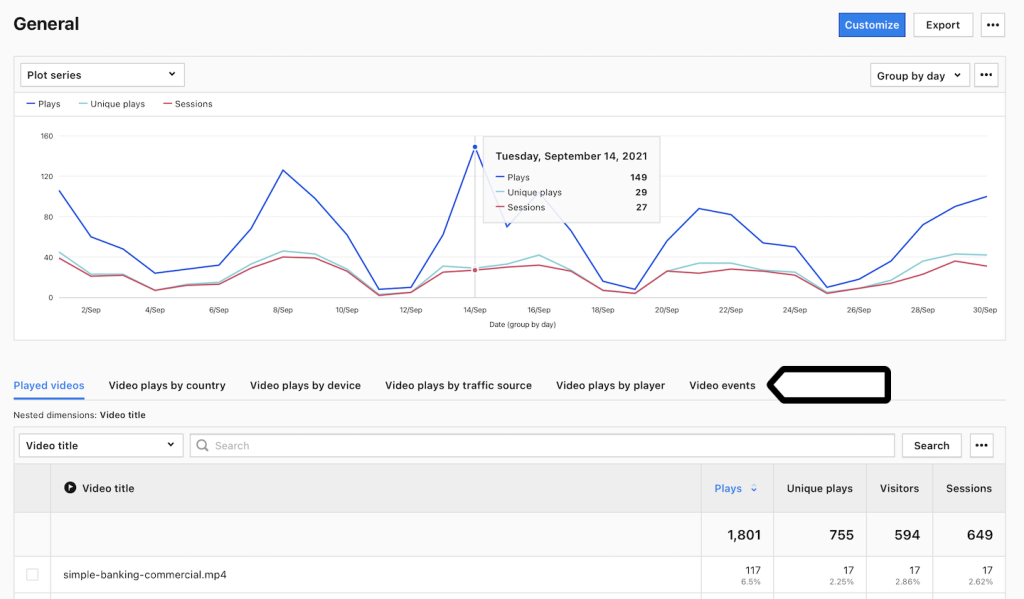
Task: Open the Video events tab
Action: pyautogui.click(x=722, y=385)
